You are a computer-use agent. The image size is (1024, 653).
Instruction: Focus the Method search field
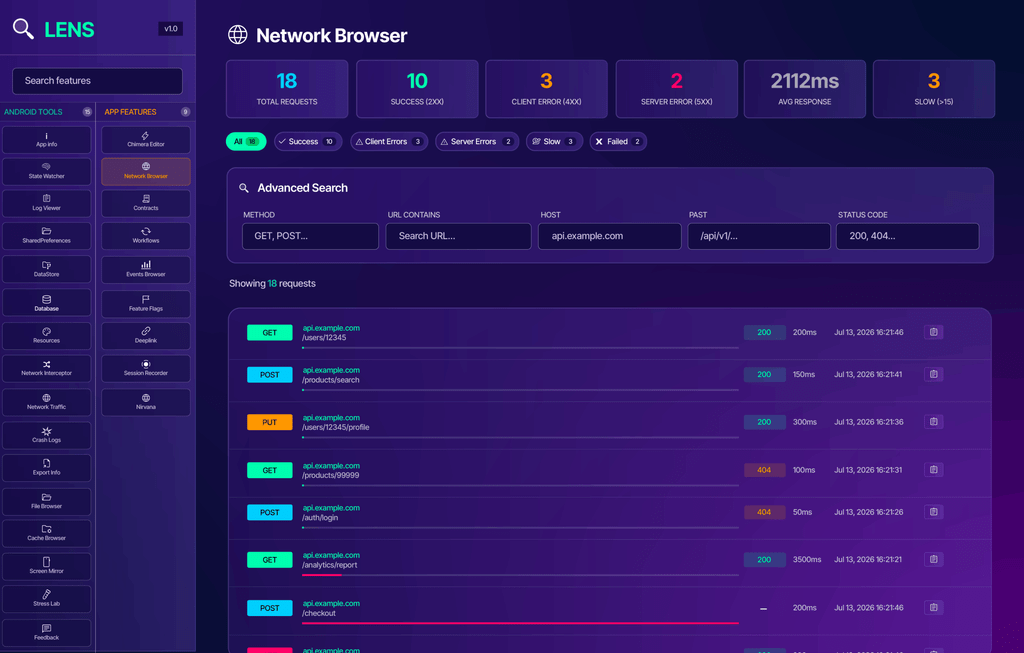tap(310, 236)
